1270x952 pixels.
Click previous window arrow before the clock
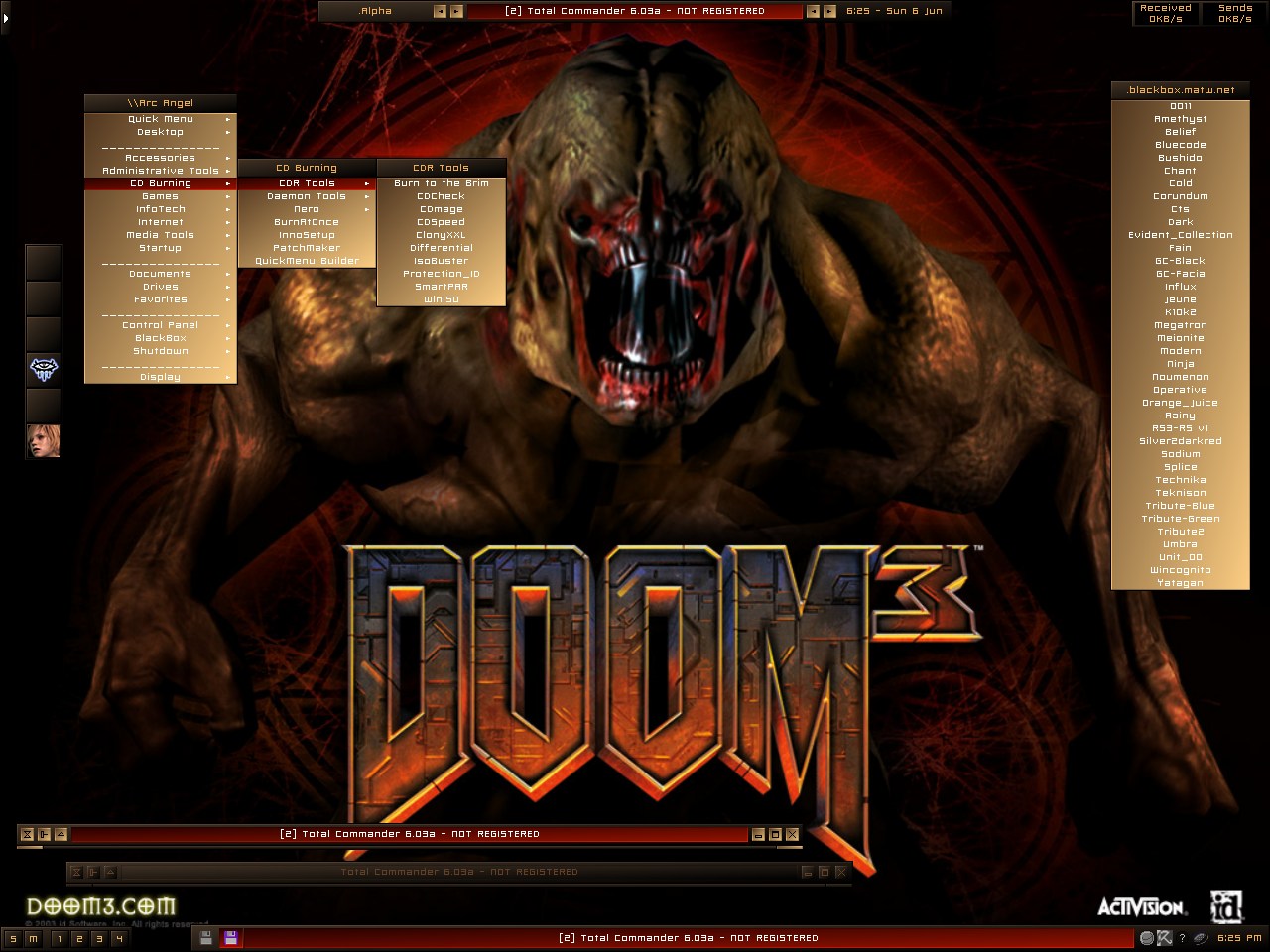(813, 11)
